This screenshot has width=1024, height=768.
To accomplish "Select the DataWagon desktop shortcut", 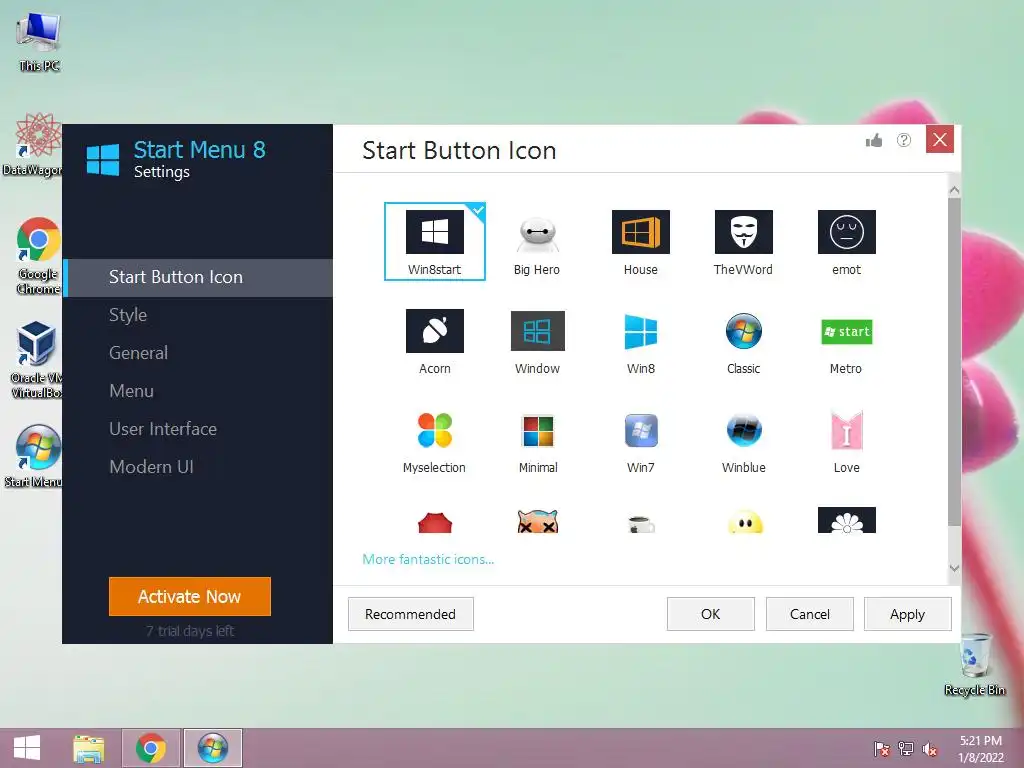I will click(x=33, y=144).
